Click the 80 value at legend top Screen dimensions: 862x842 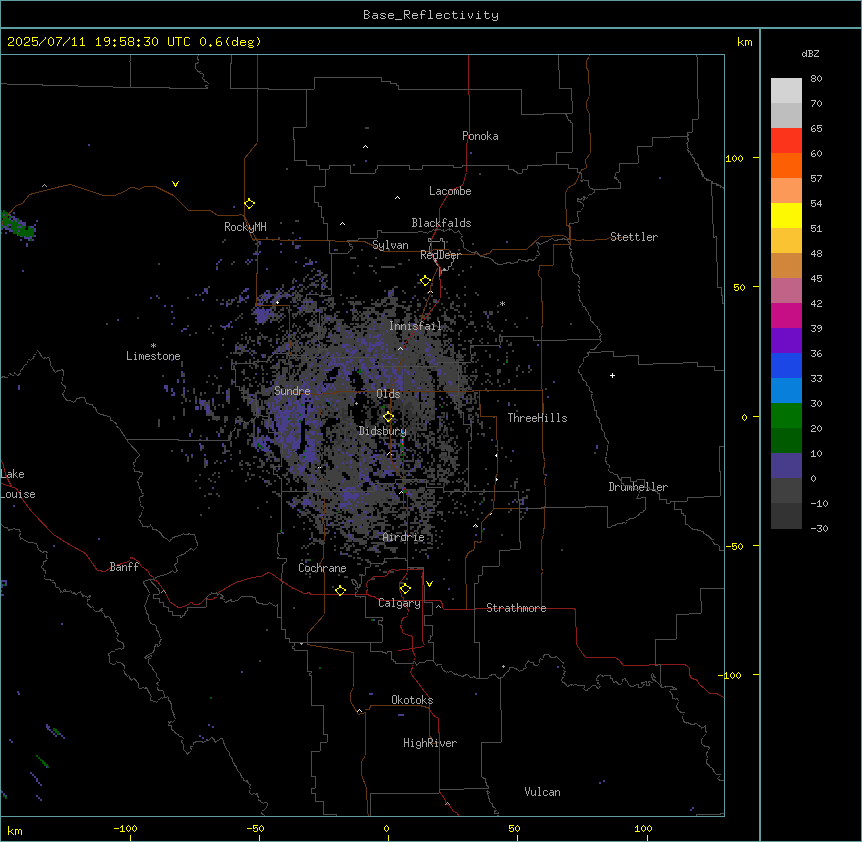point(816,79)
